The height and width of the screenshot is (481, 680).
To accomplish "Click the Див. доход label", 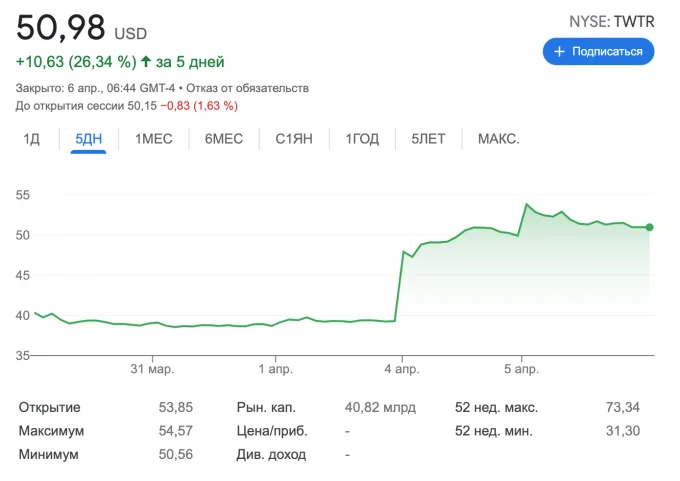I will point(271,455).
